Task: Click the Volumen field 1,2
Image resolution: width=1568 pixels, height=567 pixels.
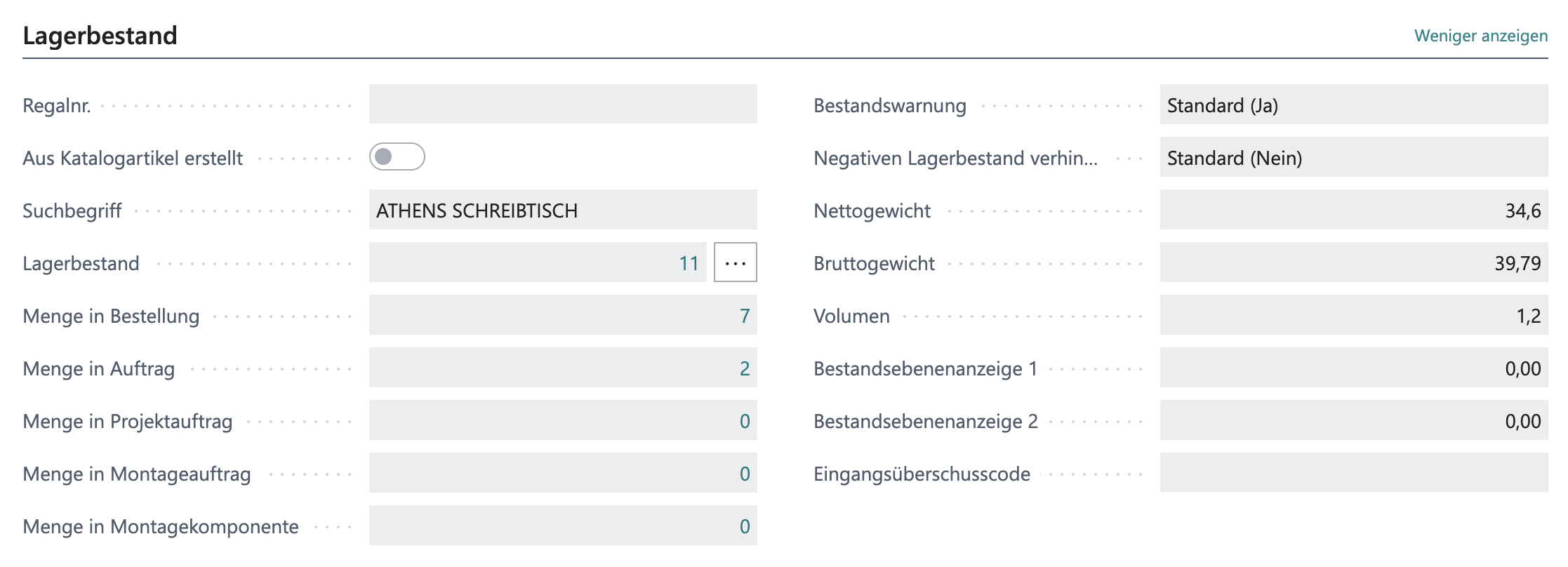Action: (x=1353, y=315)
